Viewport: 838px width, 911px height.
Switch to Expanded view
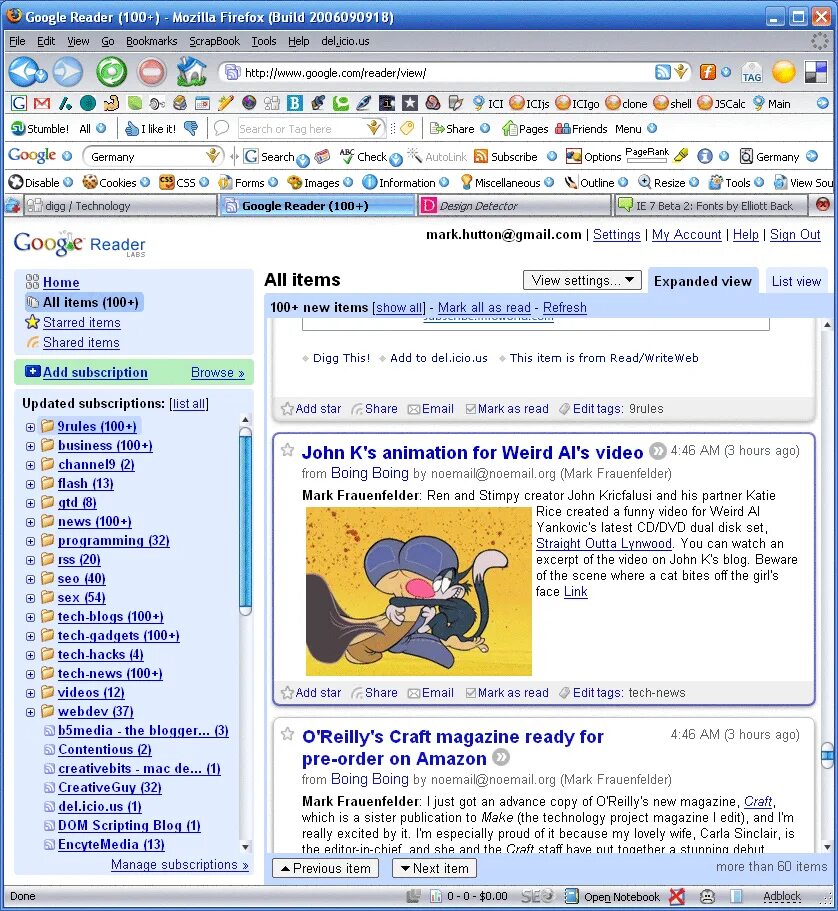[x=703, y=281]
